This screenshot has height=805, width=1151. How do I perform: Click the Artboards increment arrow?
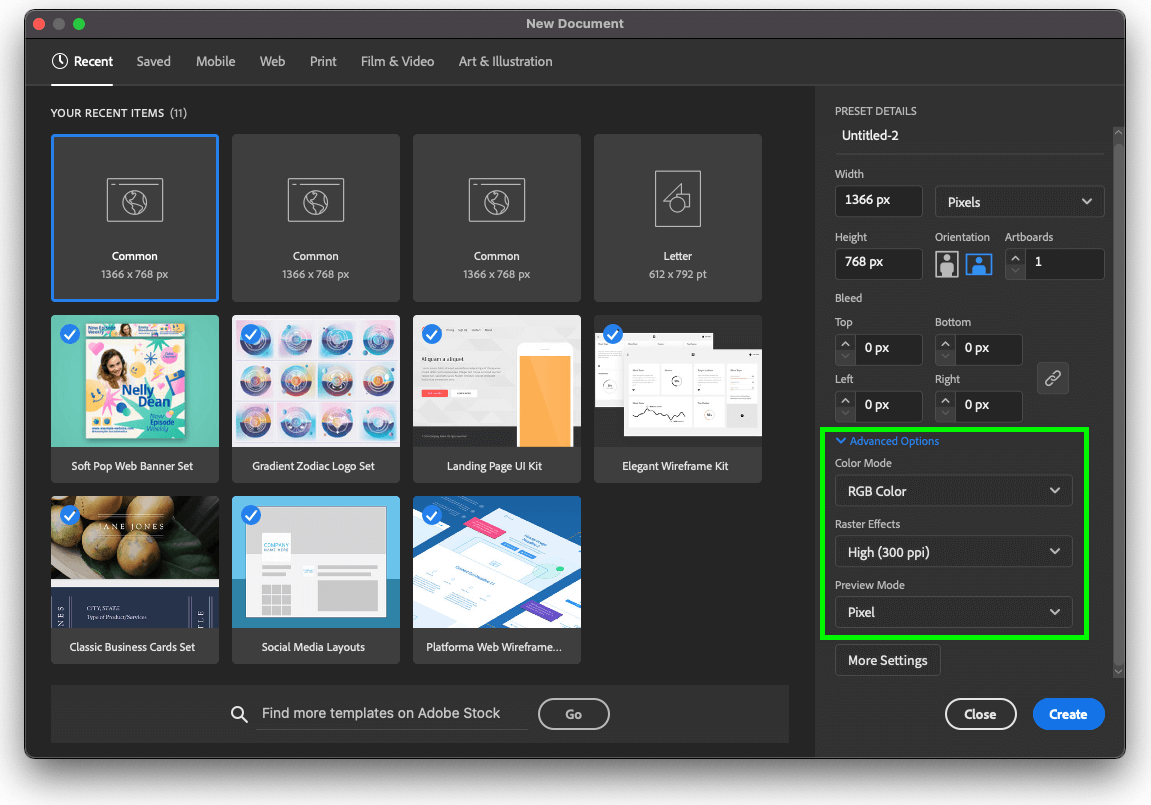pyautogui.click(x=1015, y=258)
